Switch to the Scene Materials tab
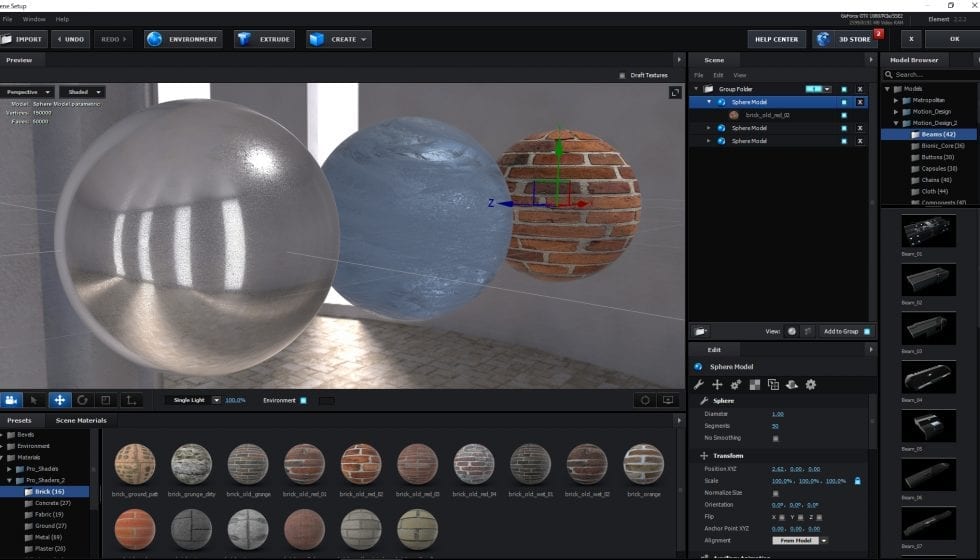This screenshot has height=560, width=980. pyautogui.click(x=80, y=420)
